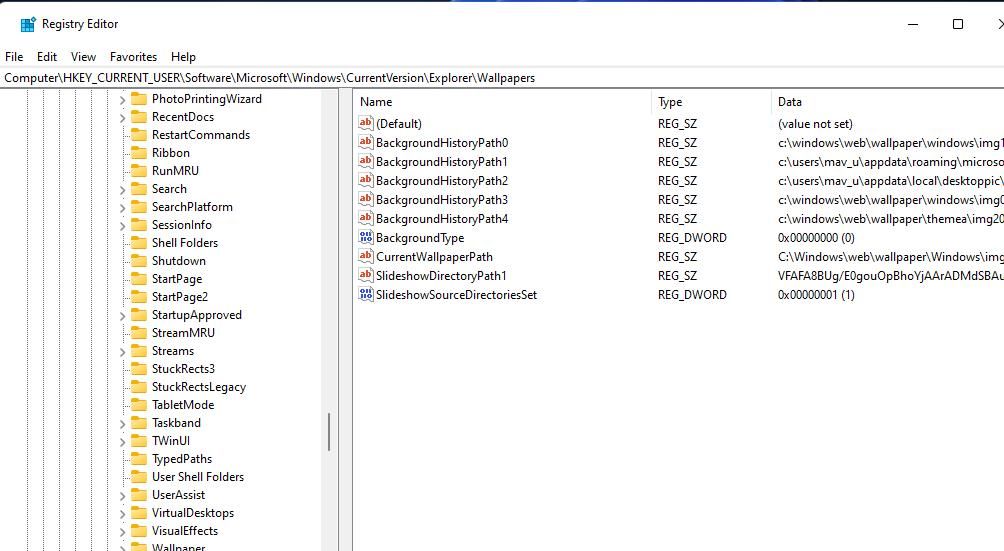Click the registry path address bar
Screen dimensions: 1004x551
(x=502, y=78)
